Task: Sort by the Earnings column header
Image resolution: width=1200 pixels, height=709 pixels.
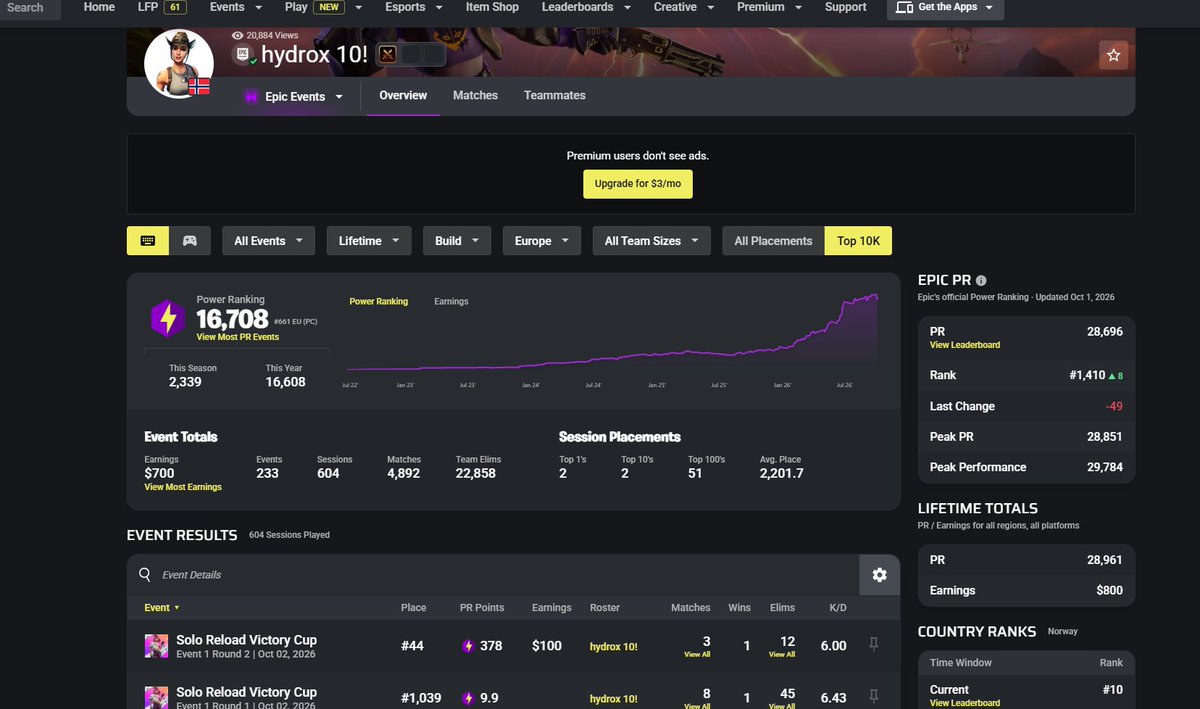Action: [551, 608]
